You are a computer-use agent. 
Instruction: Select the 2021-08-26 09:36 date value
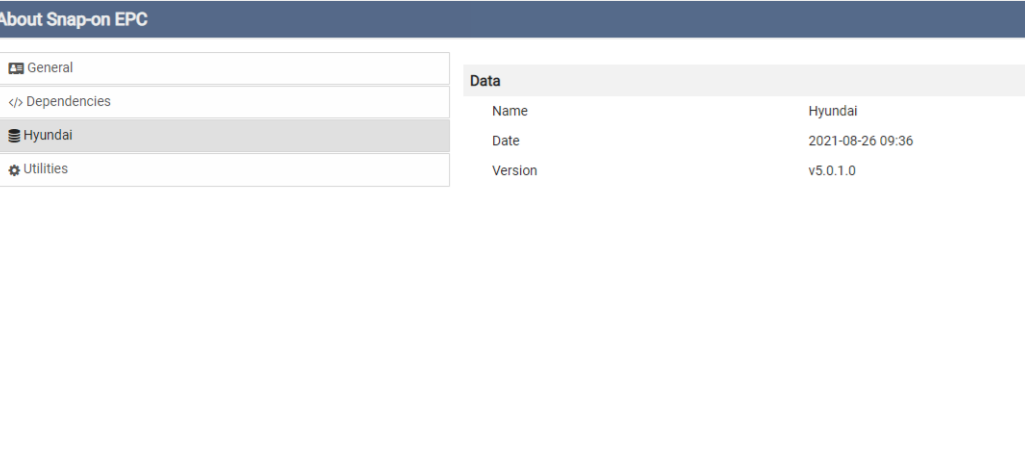click(860, 141)
